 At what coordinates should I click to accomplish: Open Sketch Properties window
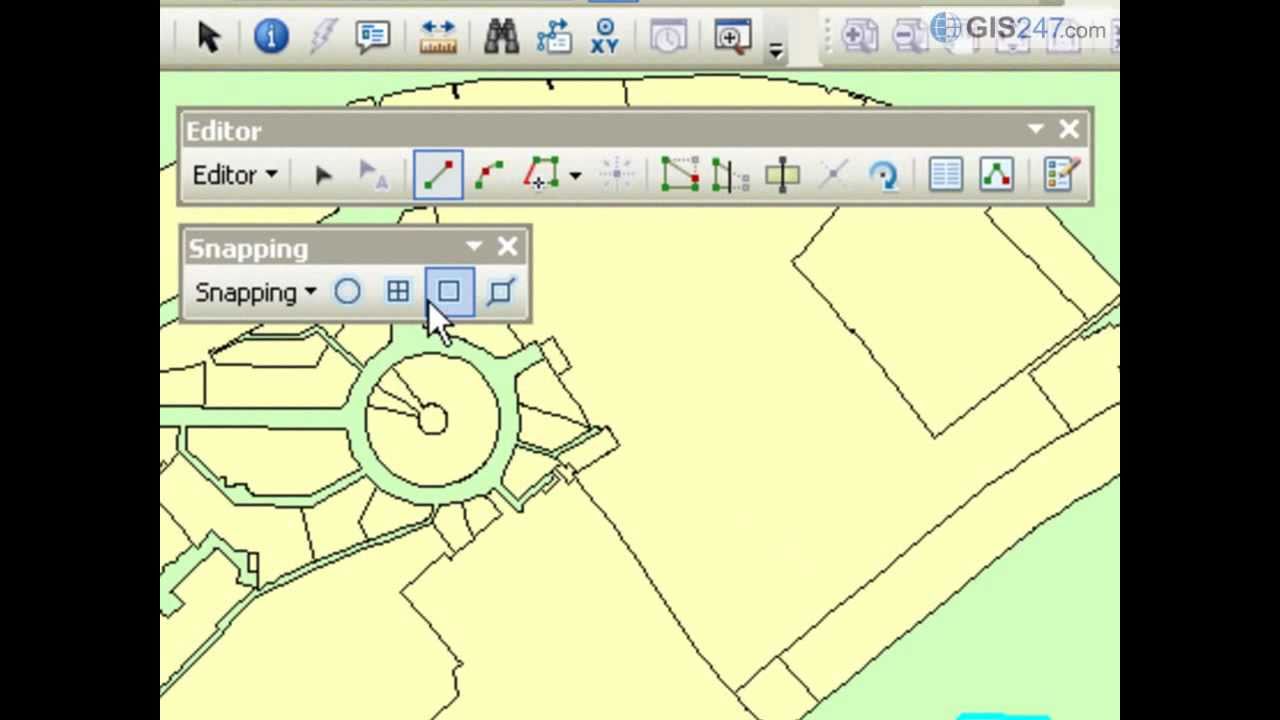(996, 175)
